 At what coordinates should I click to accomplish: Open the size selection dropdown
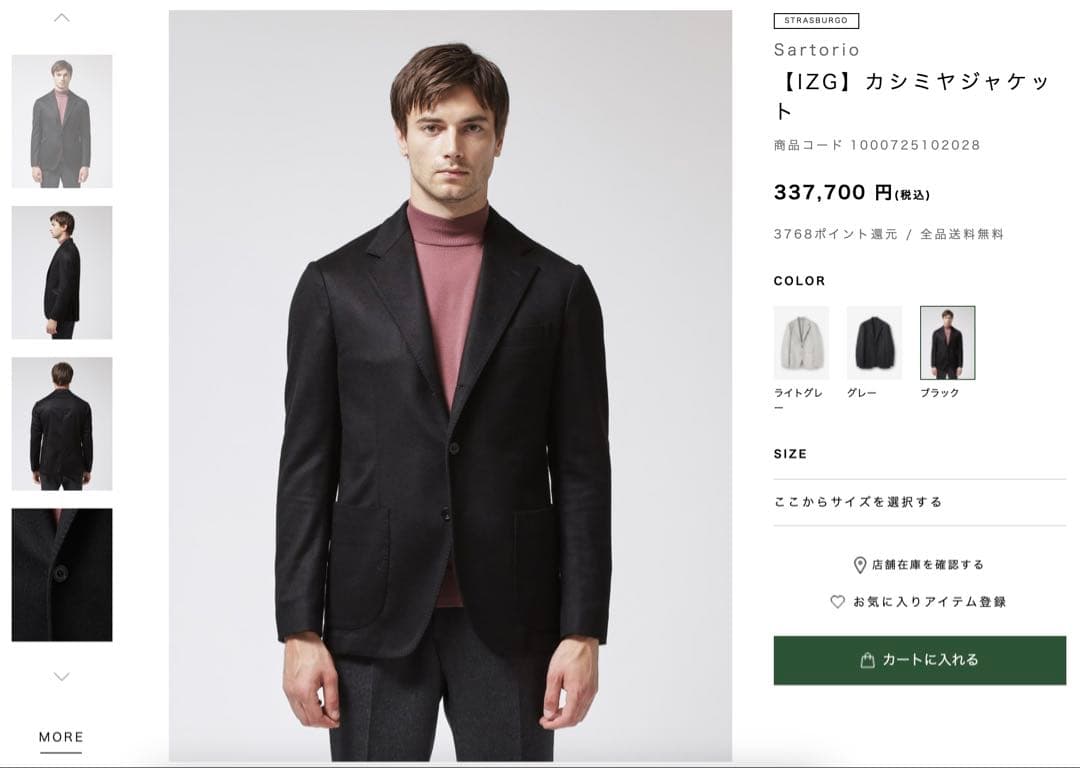919,502
